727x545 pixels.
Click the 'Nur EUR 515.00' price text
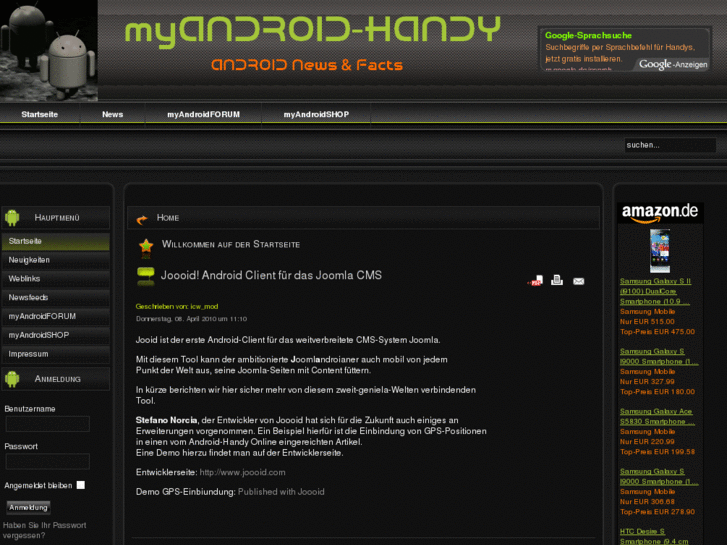click(647, 321)
